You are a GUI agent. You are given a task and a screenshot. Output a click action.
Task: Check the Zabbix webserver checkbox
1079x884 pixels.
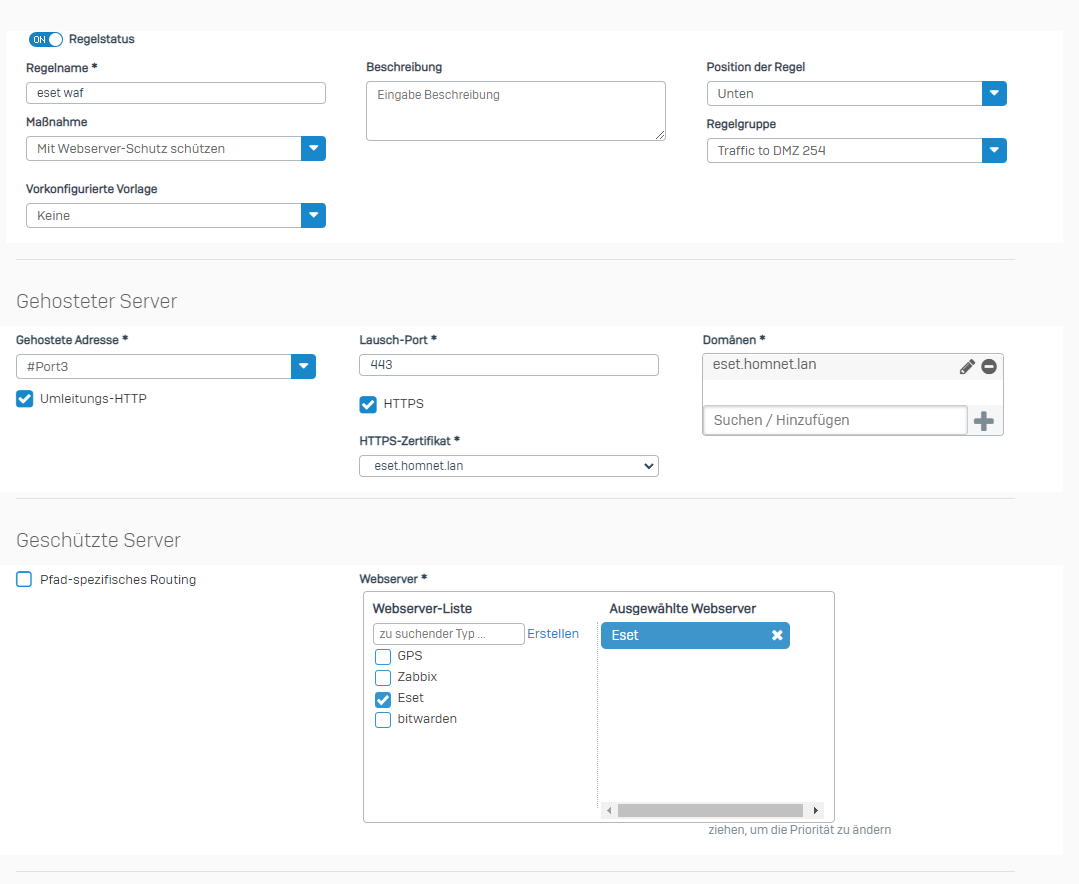pyautogui.click(x=383, y=678)
